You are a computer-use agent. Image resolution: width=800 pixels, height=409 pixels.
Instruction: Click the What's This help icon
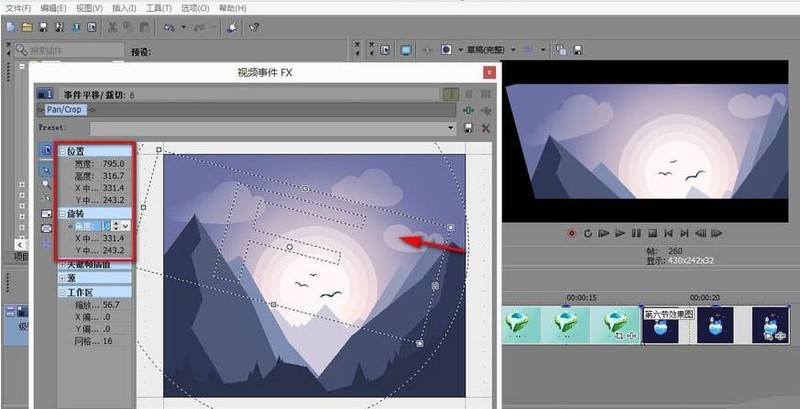point(254,28)
